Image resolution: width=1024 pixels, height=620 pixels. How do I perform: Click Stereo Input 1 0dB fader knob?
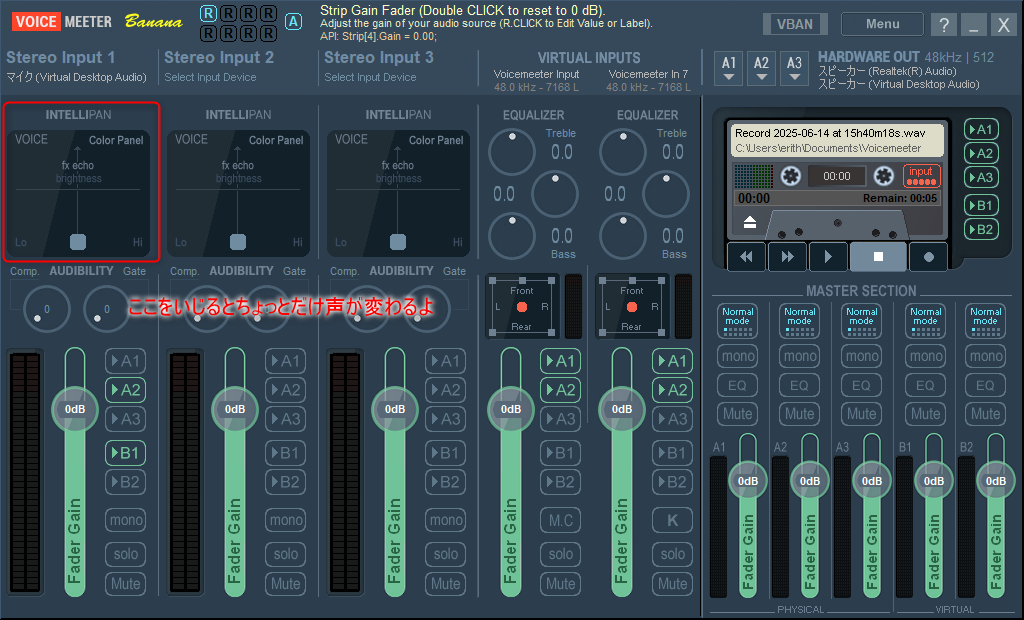coord(75,409)
